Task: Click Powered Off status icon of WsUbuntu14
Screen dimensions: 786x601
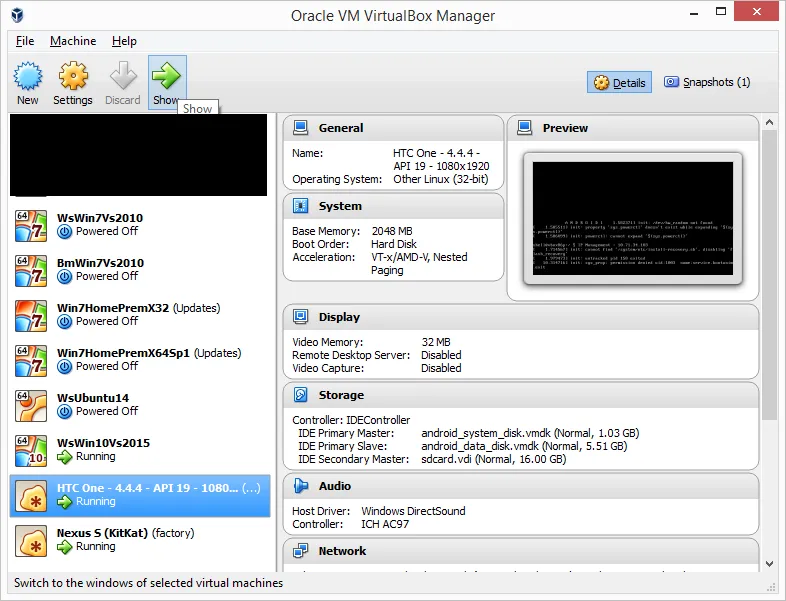Action: pyautogui.click(x=64, y=412)
